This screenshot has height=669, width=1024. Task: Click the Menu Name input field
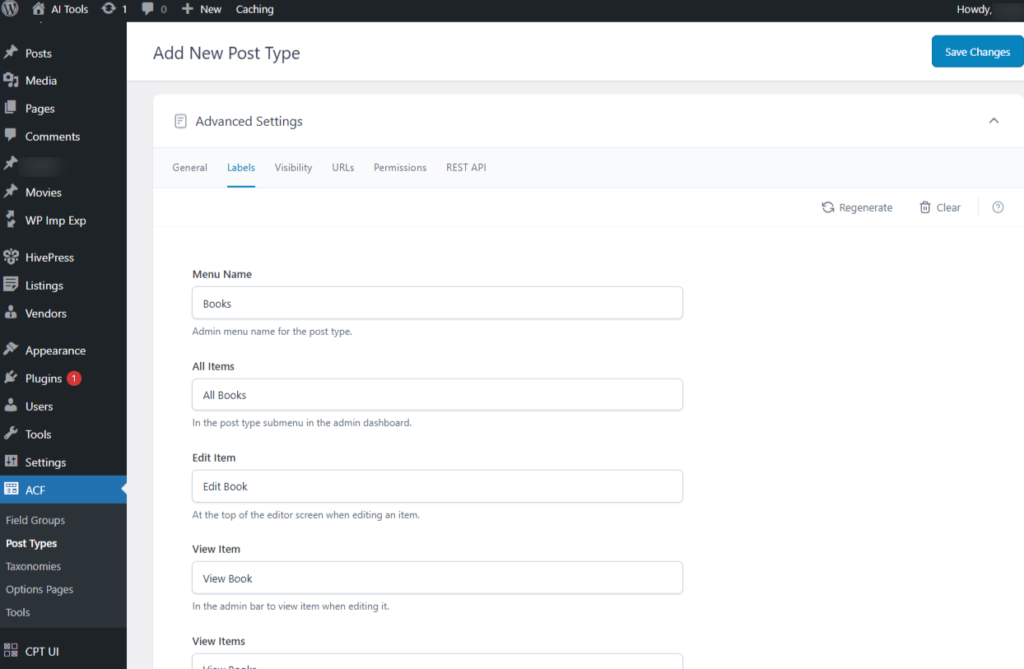coord(437,303)
